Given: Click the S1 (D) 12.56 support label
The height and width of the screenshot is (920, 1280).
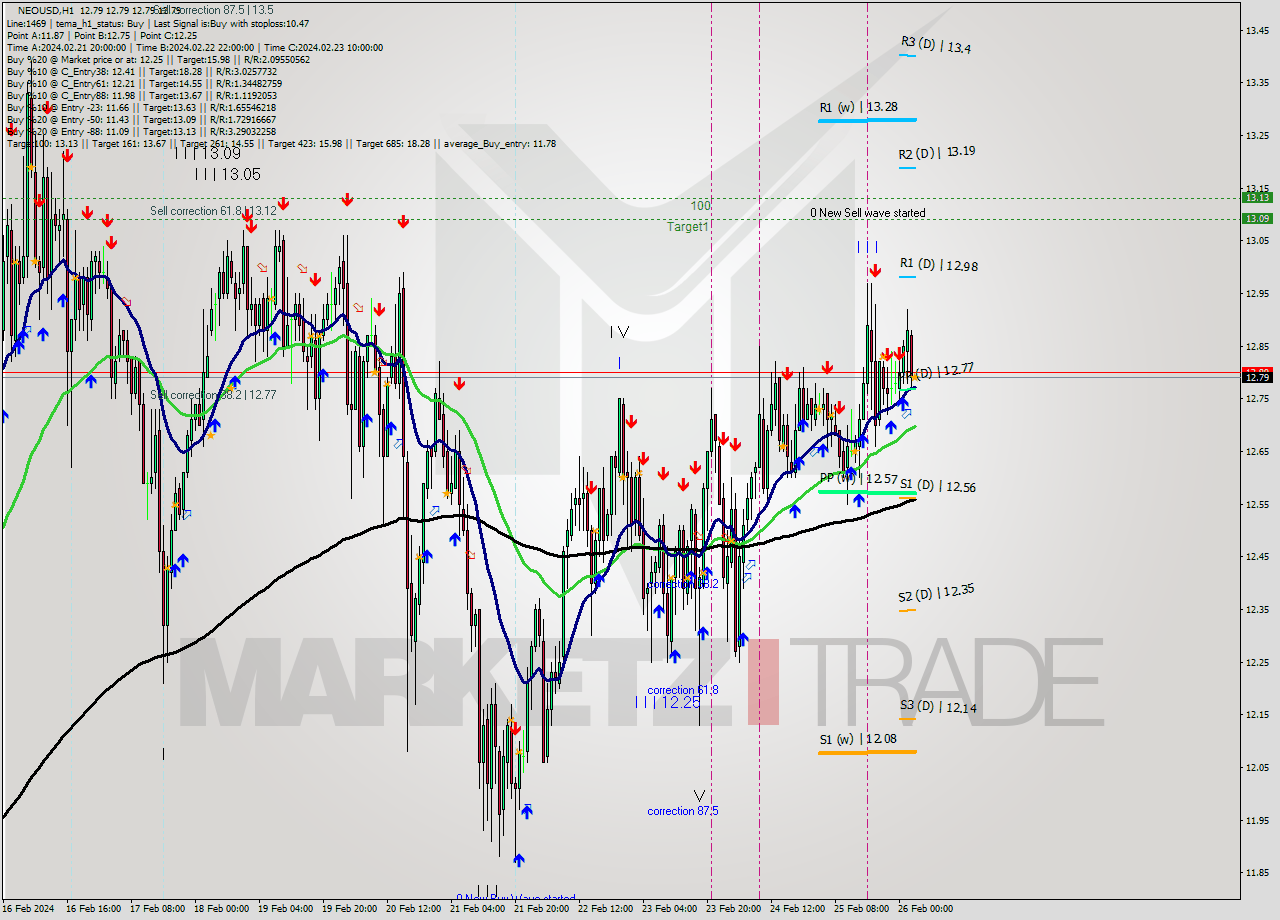Looking at the screenshot, I should pos(937,486).
